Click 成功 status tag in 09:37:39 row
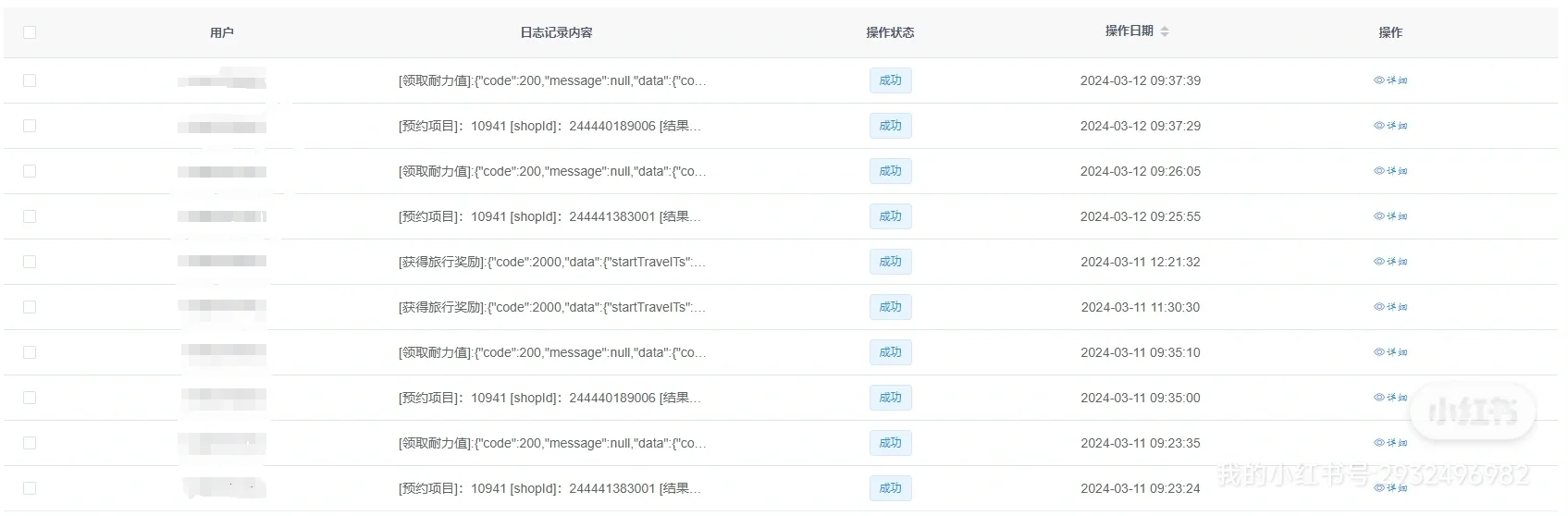This screenshot has width=1568, height=516. [x=890, y=80]
